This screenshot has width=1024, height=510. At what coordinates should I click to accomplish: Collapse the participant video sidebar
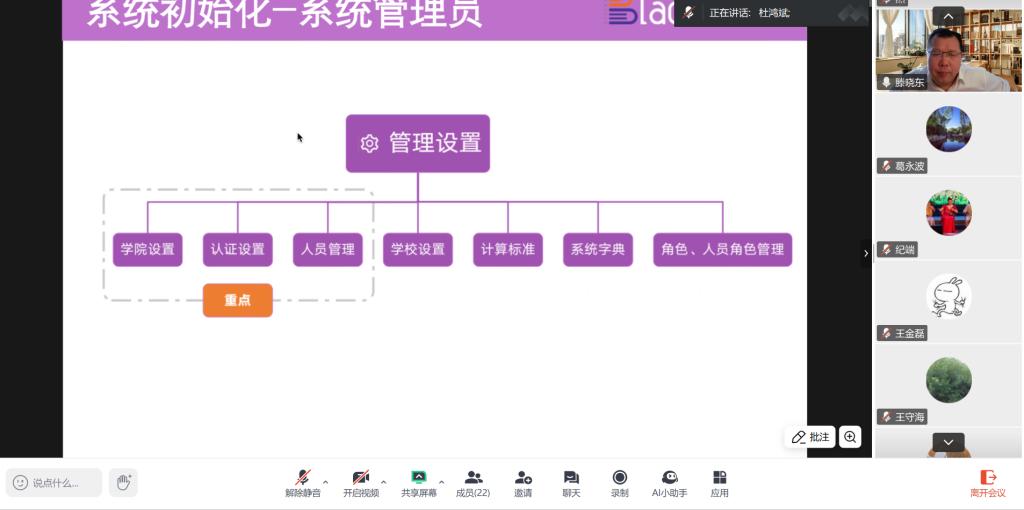click(x=866, y=253)
